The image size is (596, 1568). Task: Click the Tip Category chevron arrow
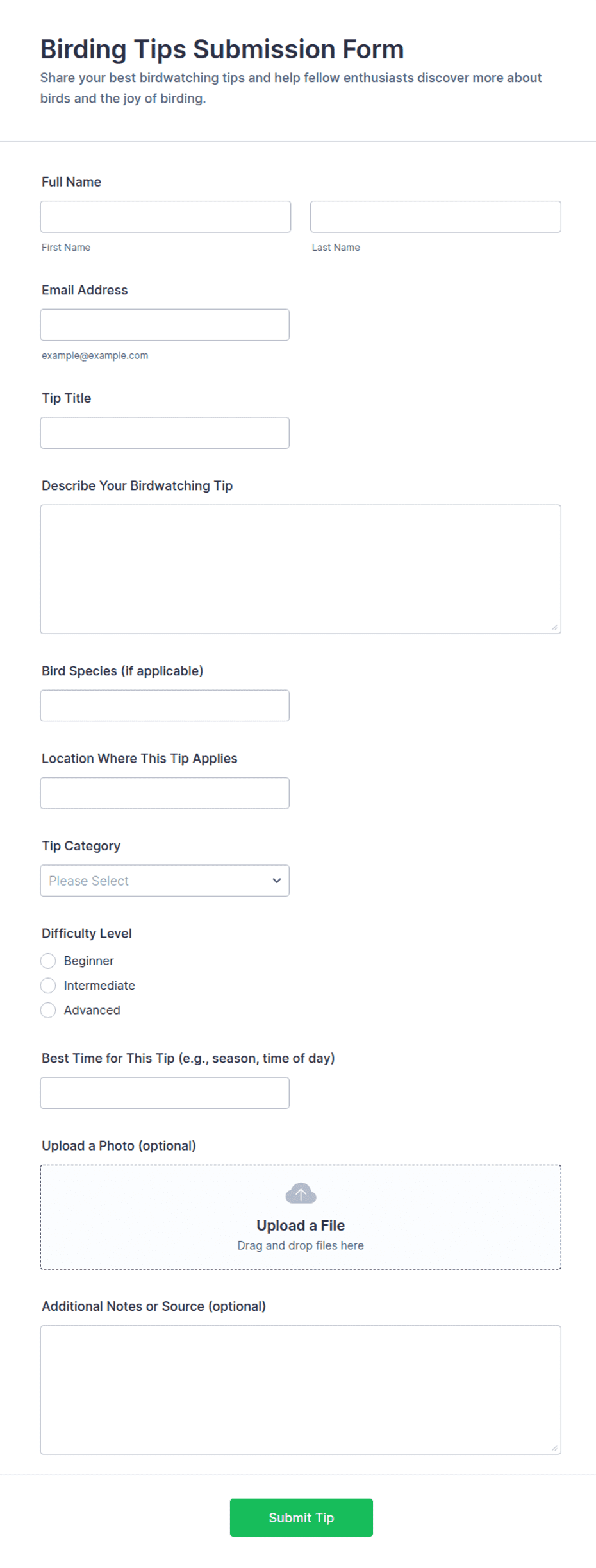click(277, 881)
